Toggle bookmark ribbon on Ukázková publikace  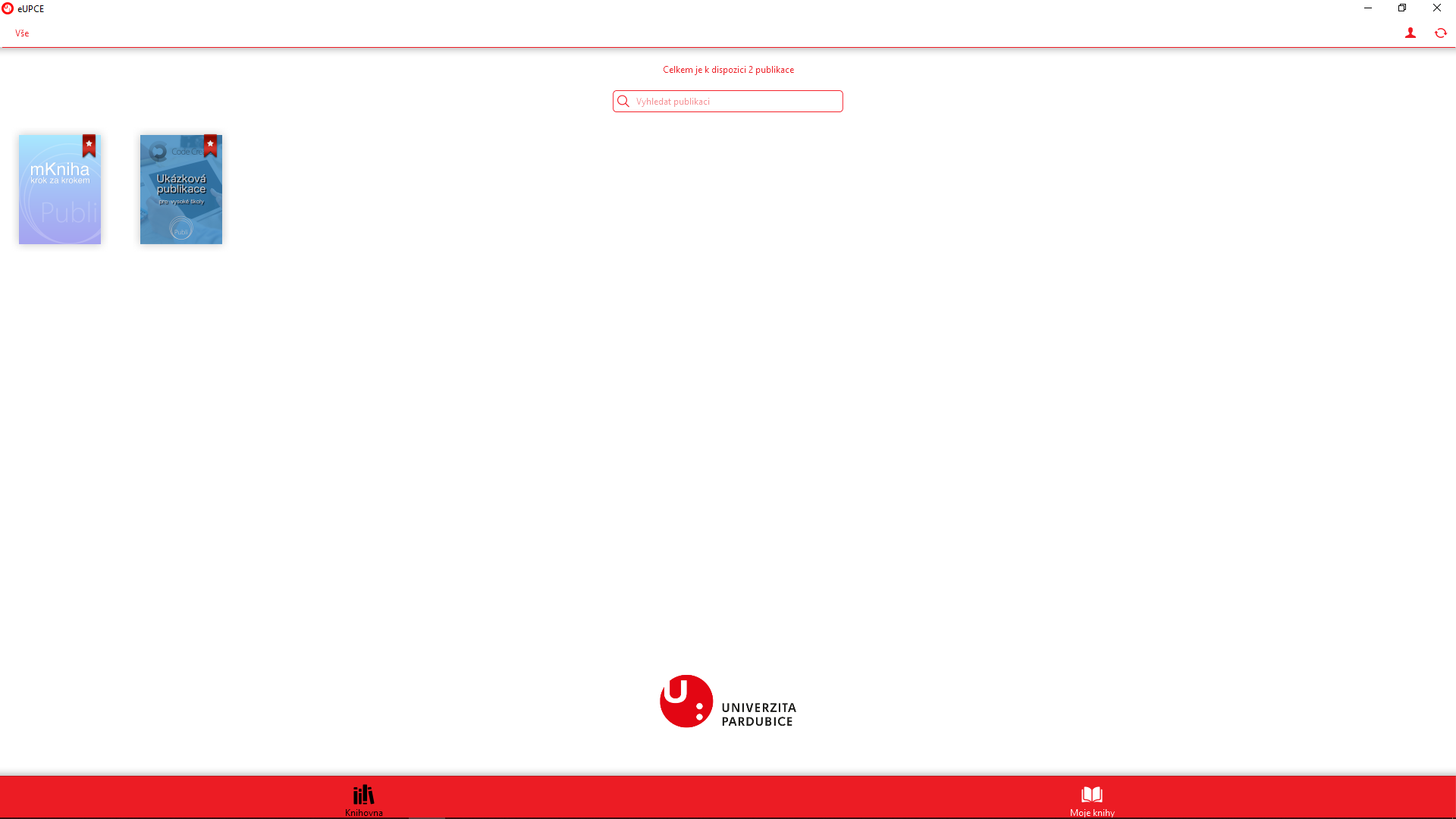click(x=210, y=146)
